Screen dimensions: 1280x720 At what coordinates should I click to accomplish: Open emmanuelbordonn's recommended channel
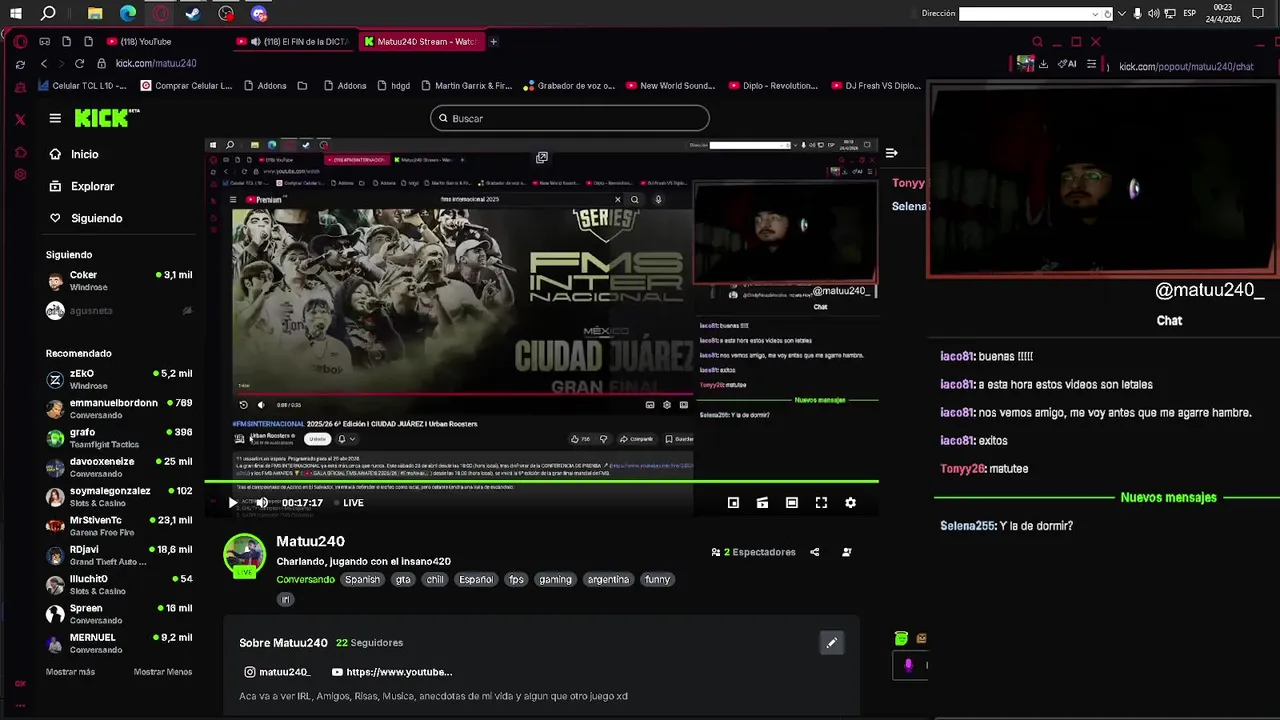point(119,409)
